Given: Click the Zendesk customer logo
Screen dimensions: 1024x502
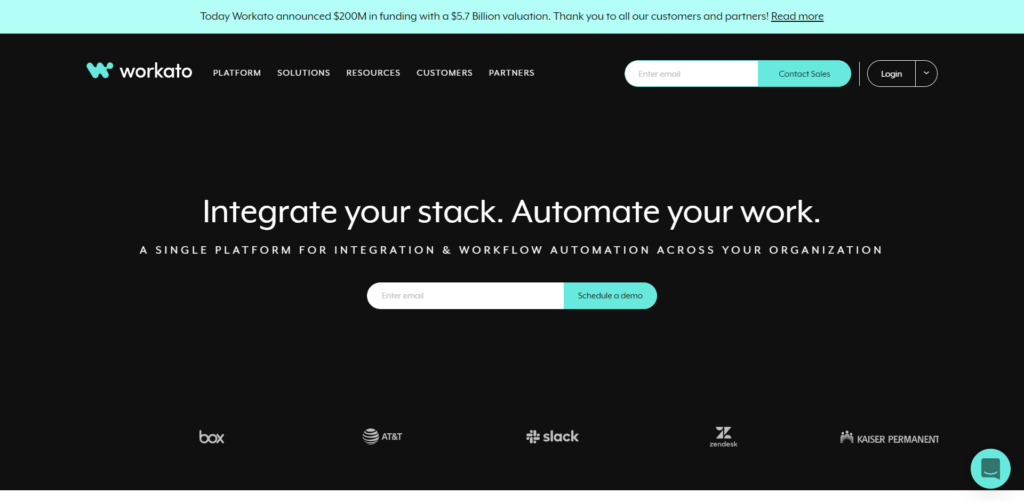Looking at the screenshot, I should 723,437.
